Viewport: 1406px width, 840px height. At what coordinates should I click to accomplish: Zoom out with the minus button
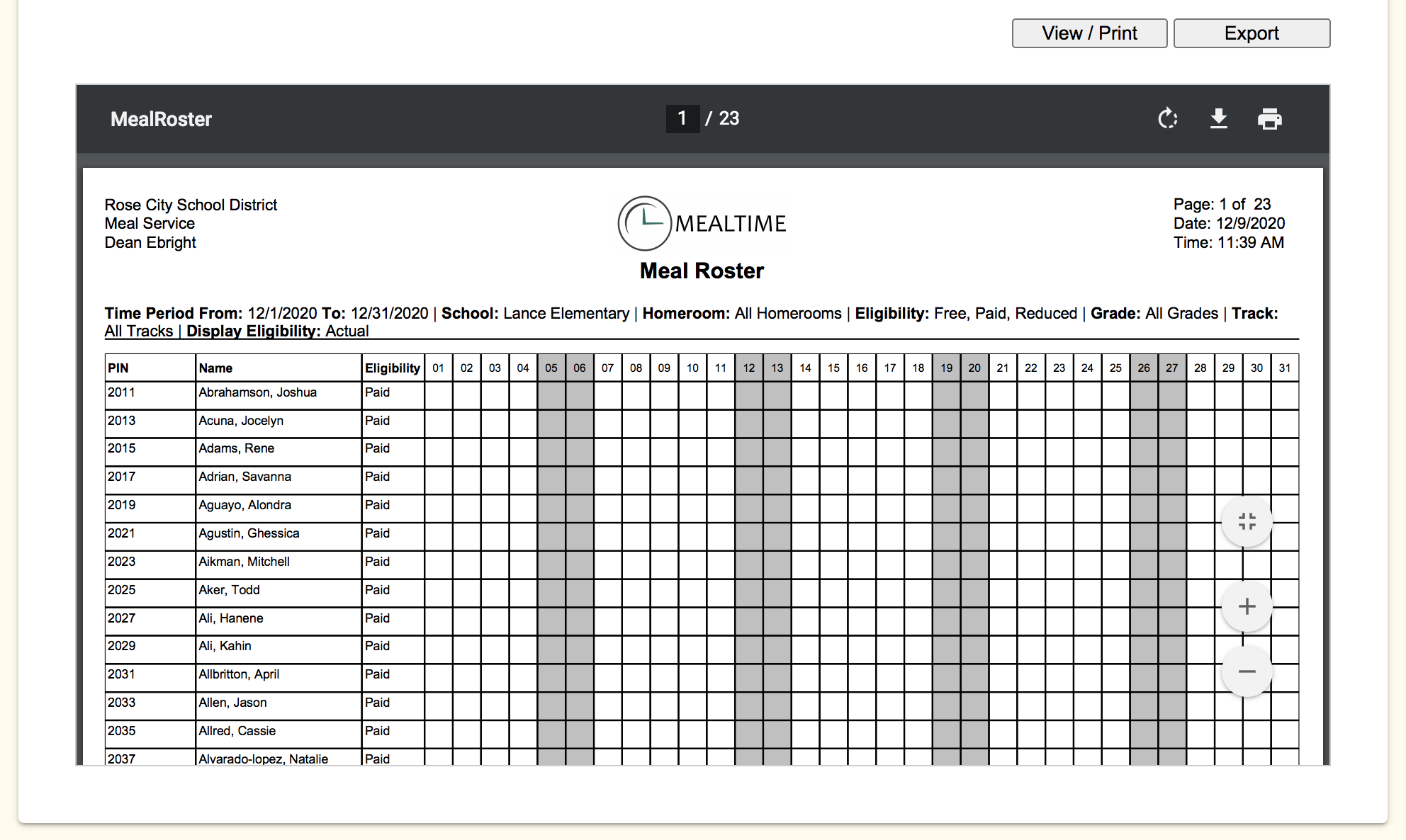(1247, 671)
